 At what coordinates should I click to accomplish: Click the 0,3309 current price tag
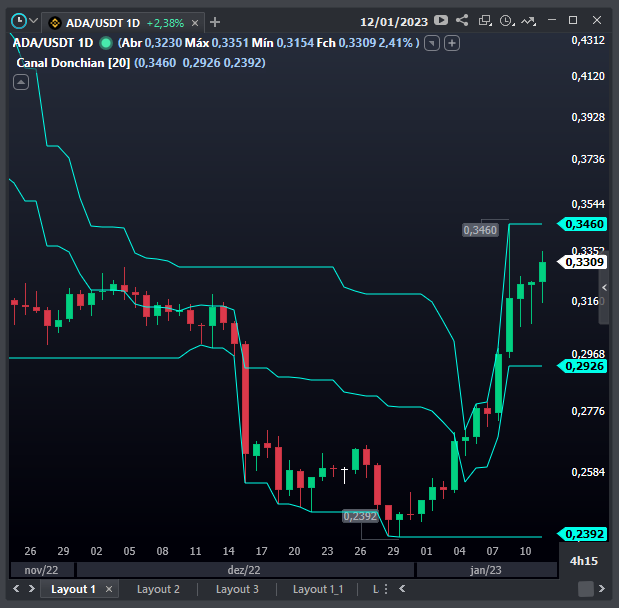[582, 262]
